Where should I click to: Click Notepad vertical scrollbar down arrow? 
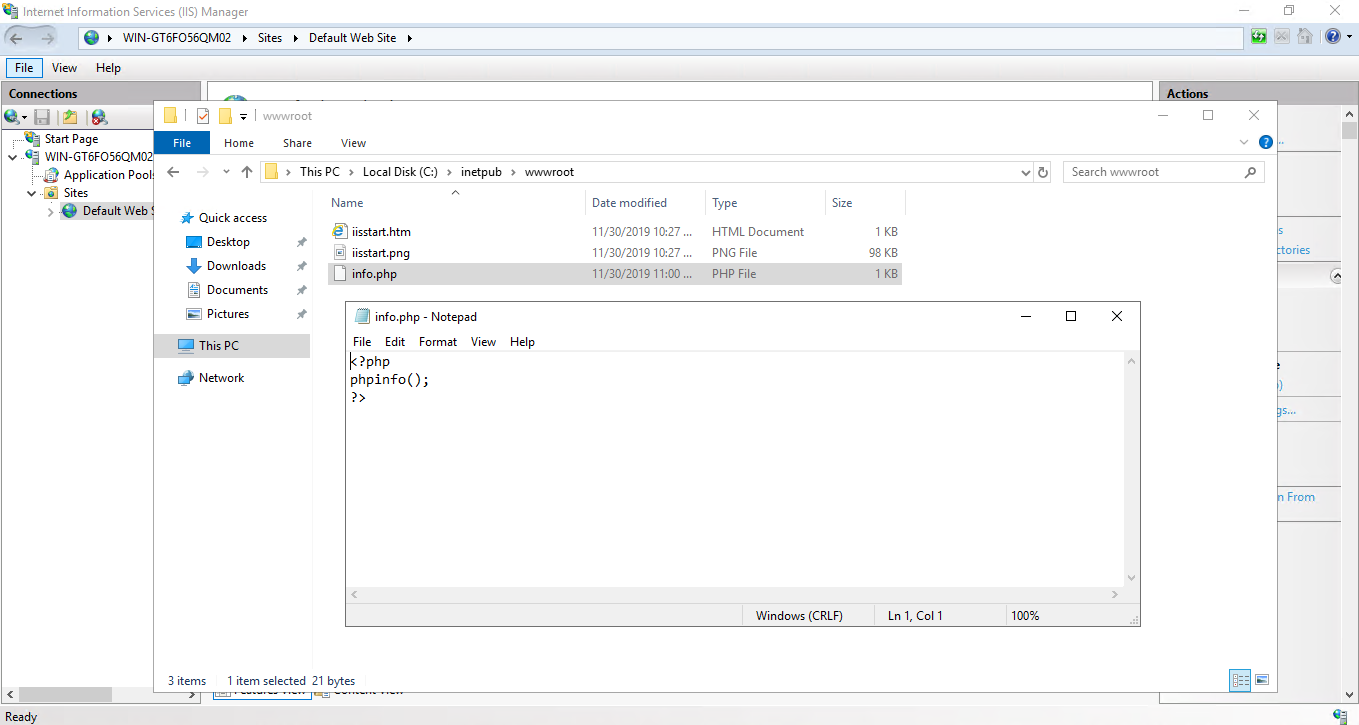(x=1131, y=577)
